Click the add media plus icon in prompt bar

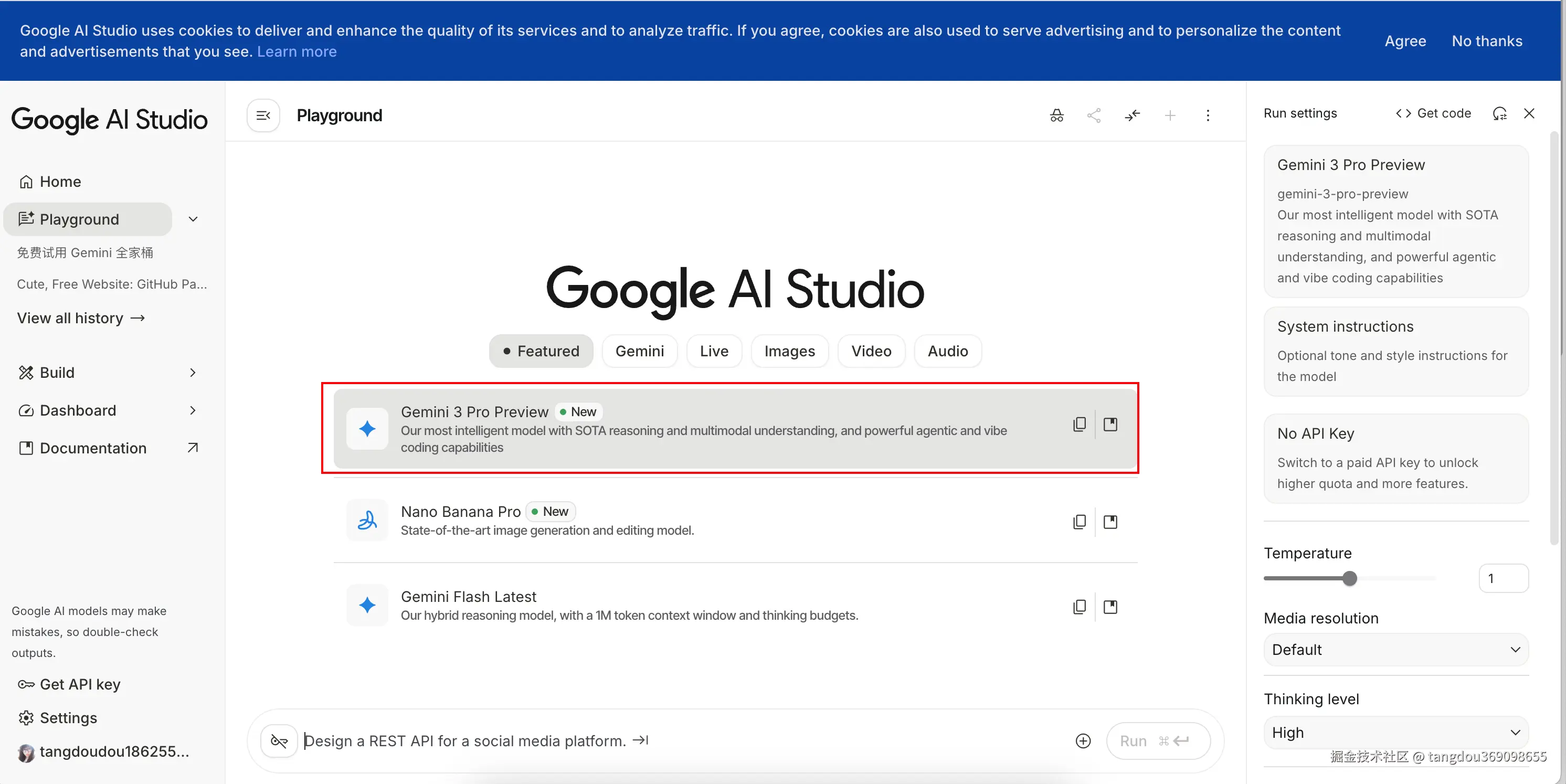click(1083, 741)
